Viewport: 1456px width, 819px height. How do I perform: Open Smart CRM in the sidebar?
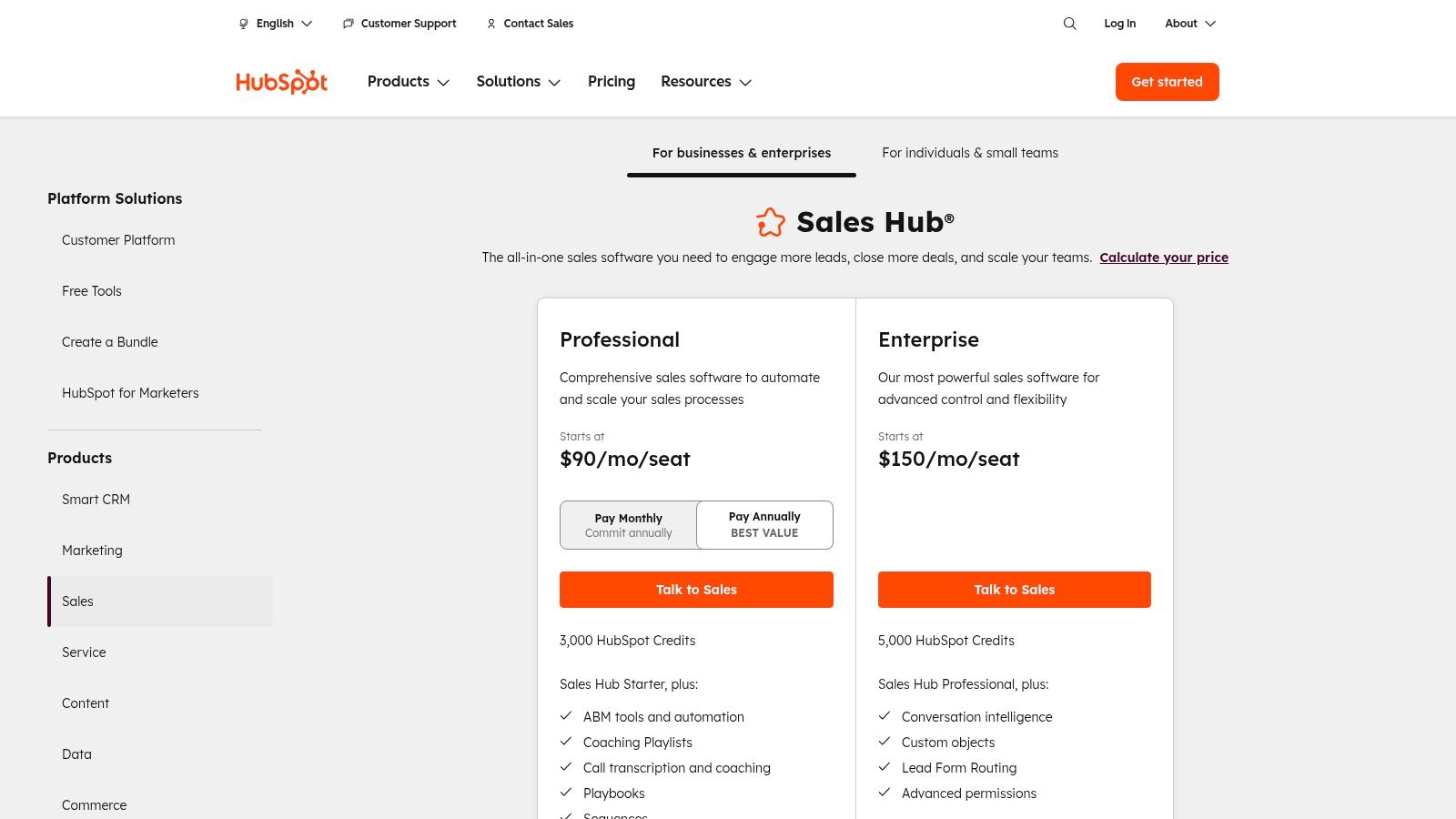click(96, 500)
